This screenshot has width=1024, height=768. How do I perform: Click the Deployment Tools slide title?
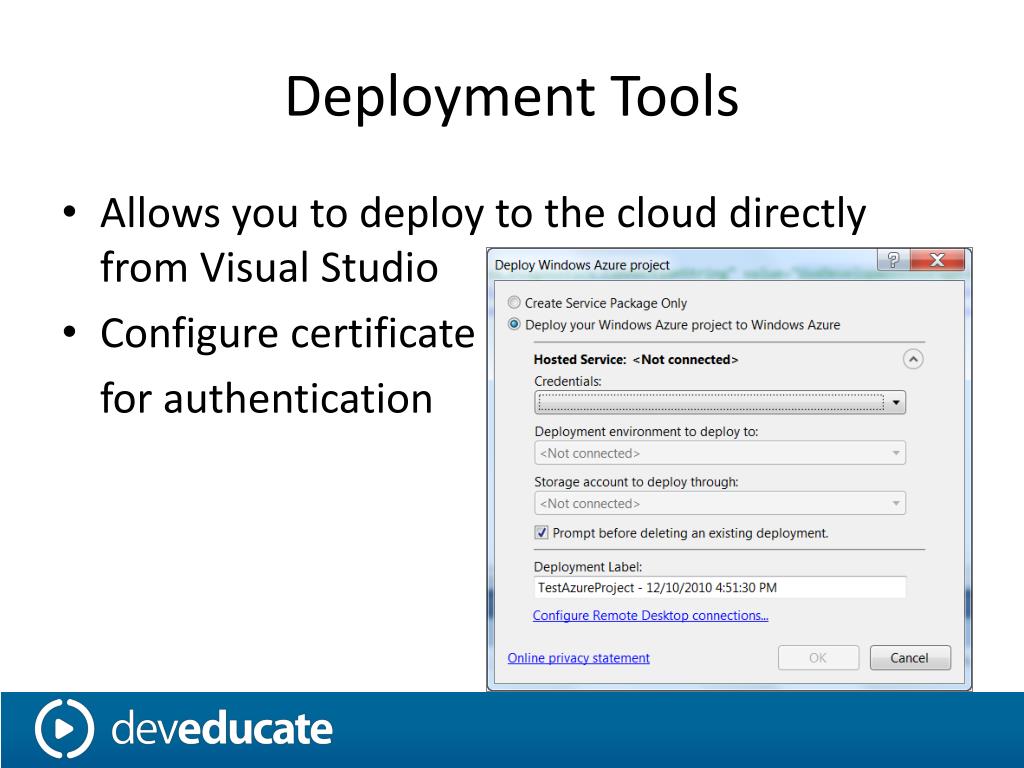(511, 98)
